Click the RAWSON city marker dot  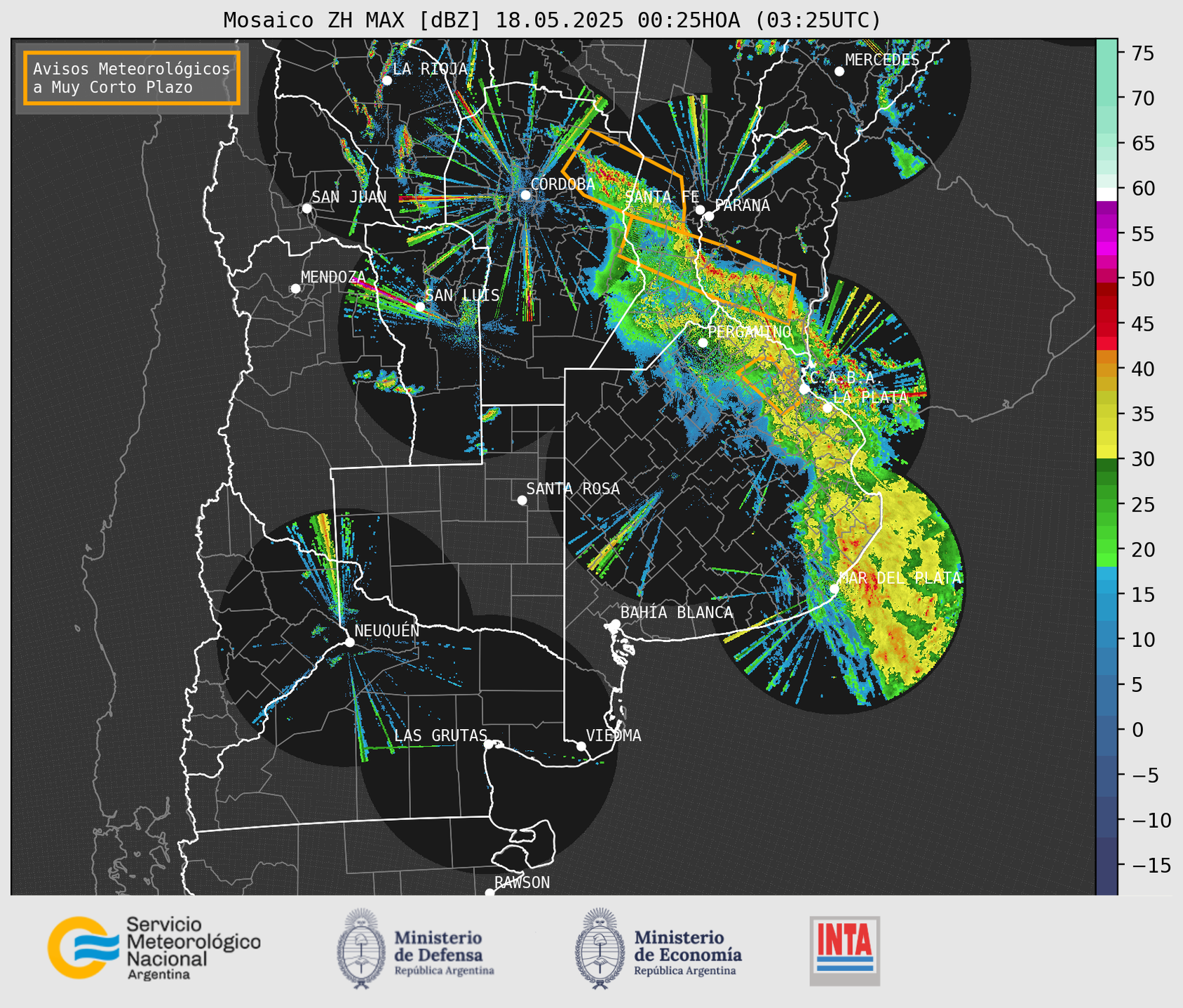pyautogui.click(x=489, y=893)
